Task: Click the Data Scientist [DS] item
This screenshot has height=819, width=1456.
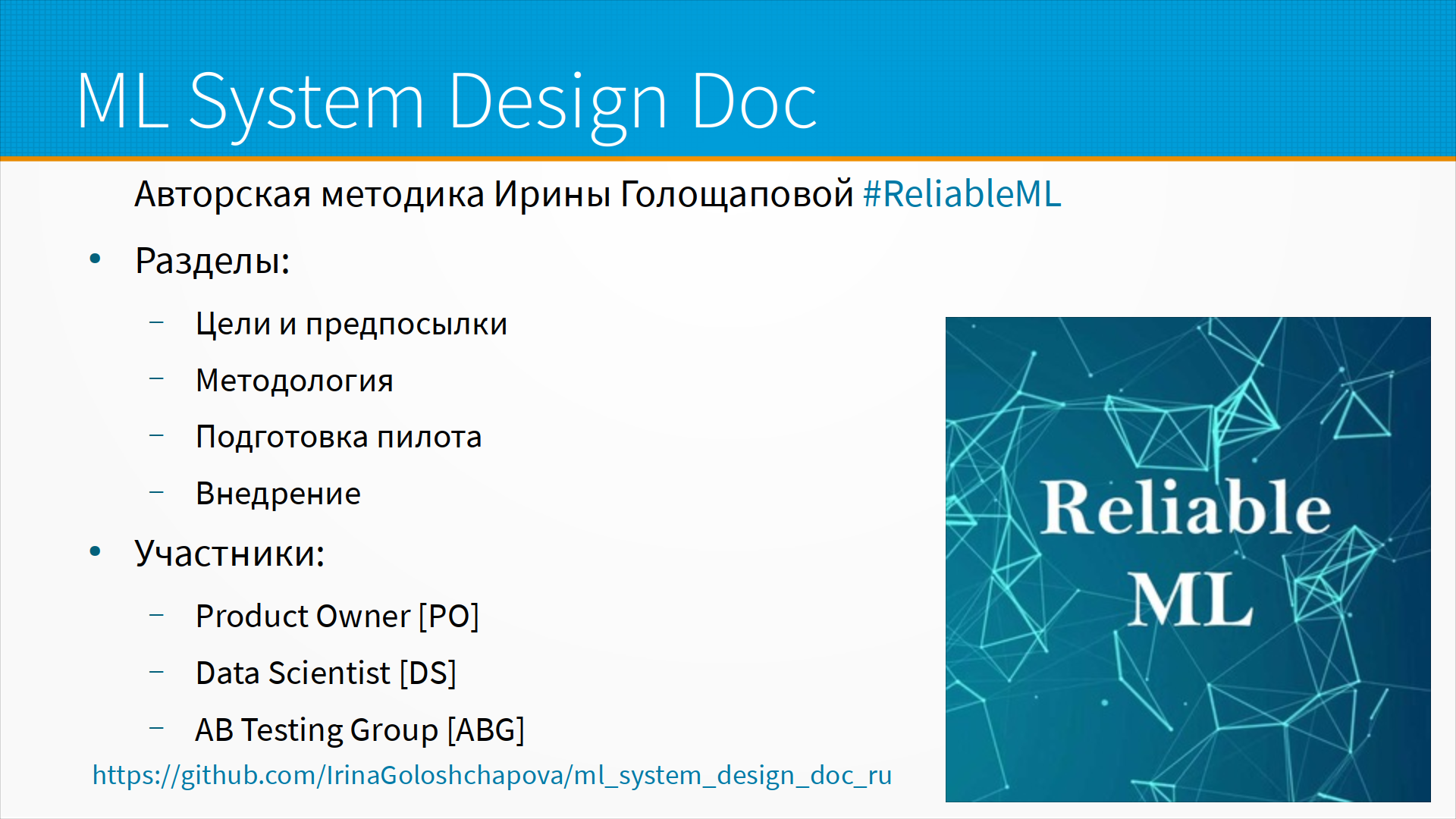Action: 325,673
